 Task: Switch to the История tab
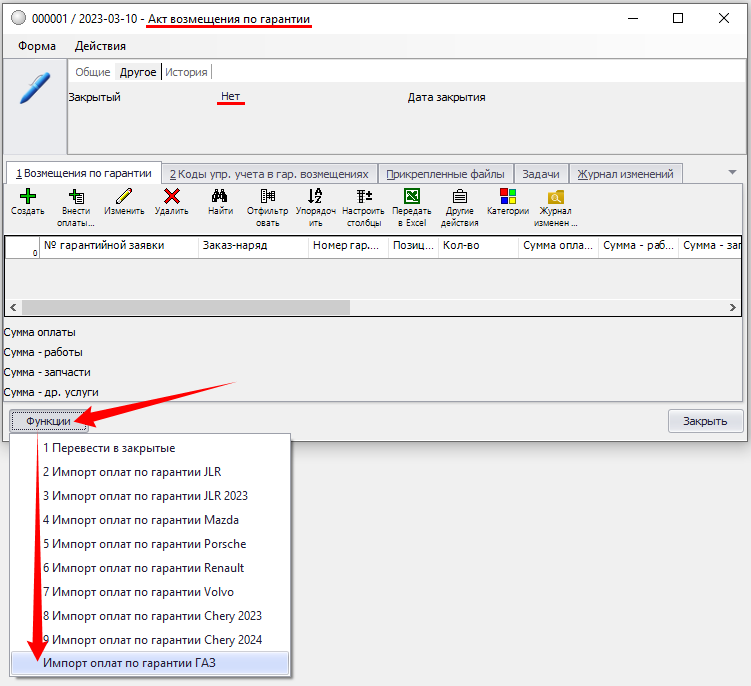click(x=186, y=72)
